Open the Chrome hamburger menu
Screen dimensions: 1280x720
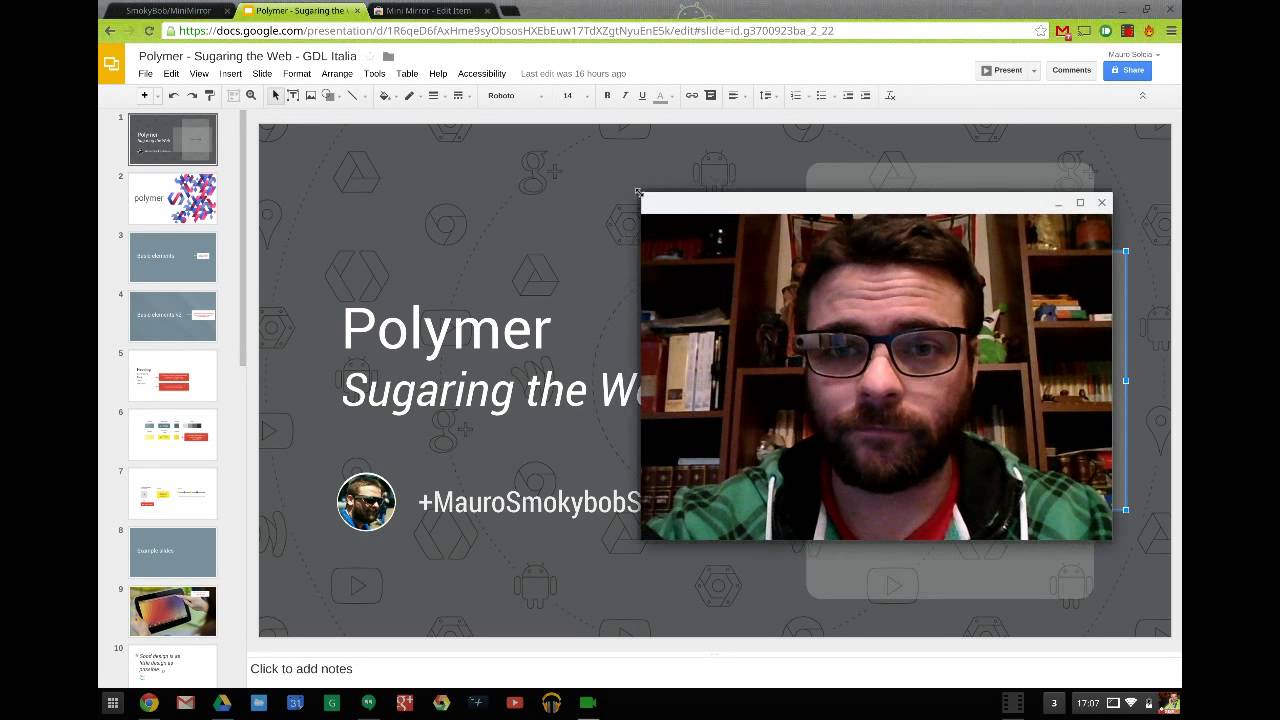(x=1171, y=31)
